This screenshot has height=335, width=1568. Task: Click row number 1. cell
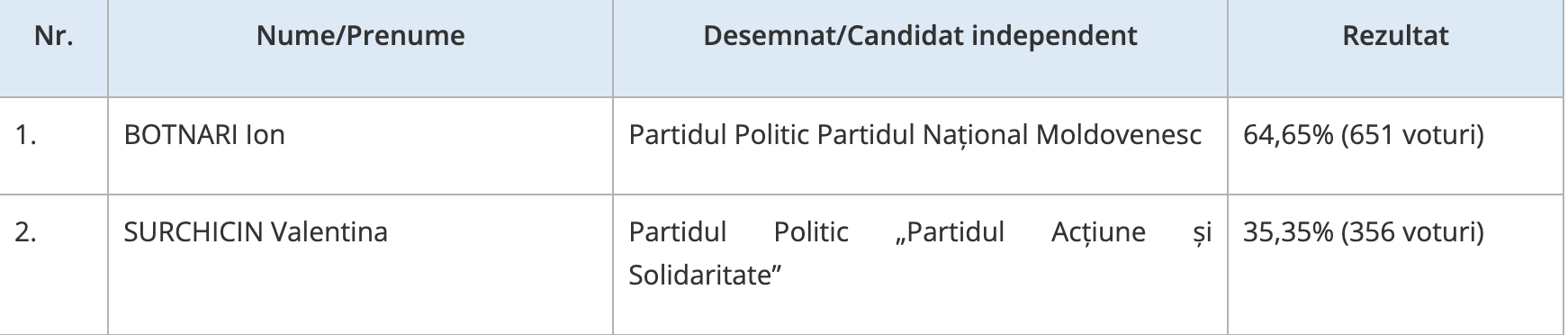[54, 145]
